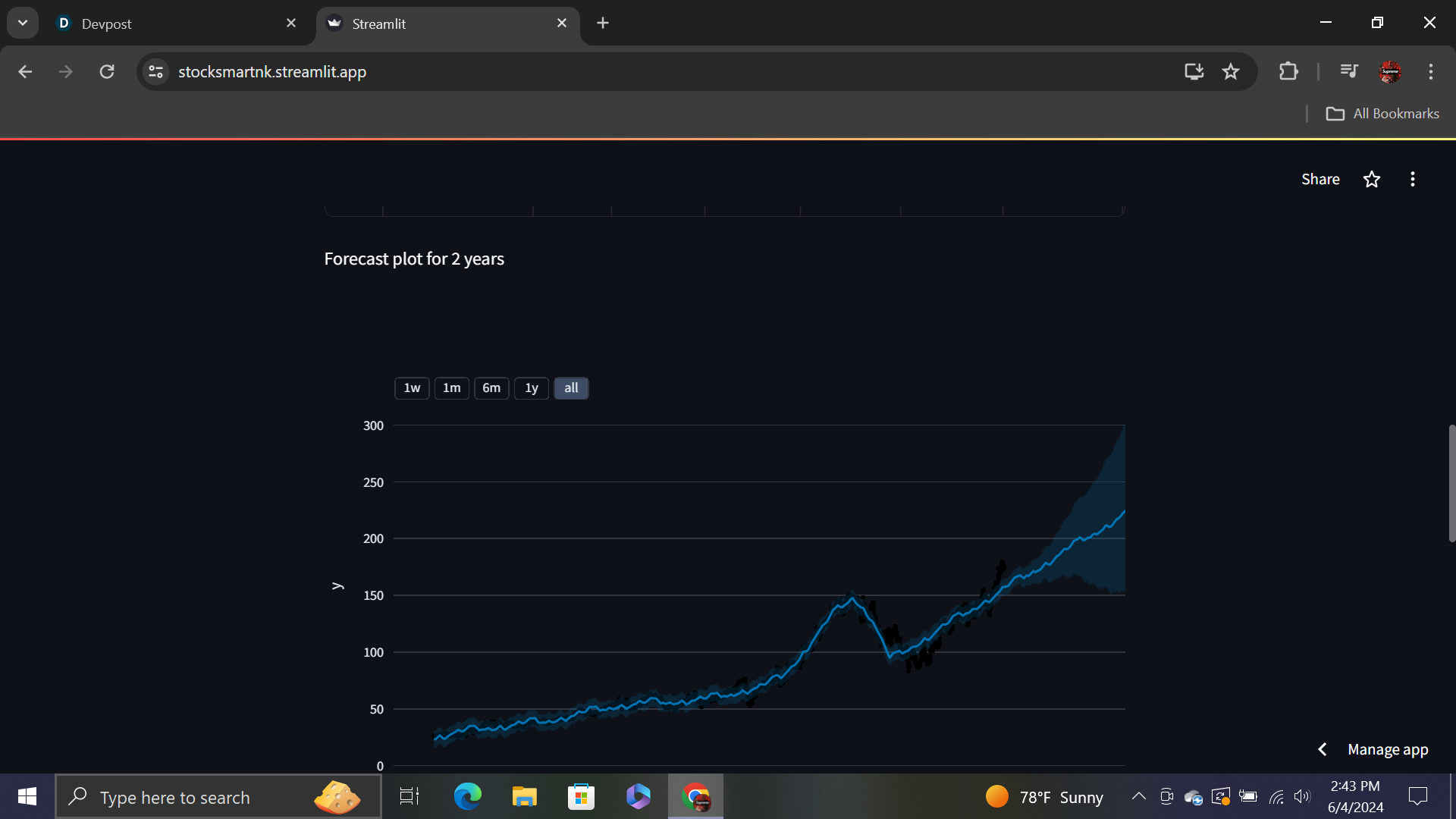
Task: Select the 6m range on the chart
Action: (x=491, y=388)
